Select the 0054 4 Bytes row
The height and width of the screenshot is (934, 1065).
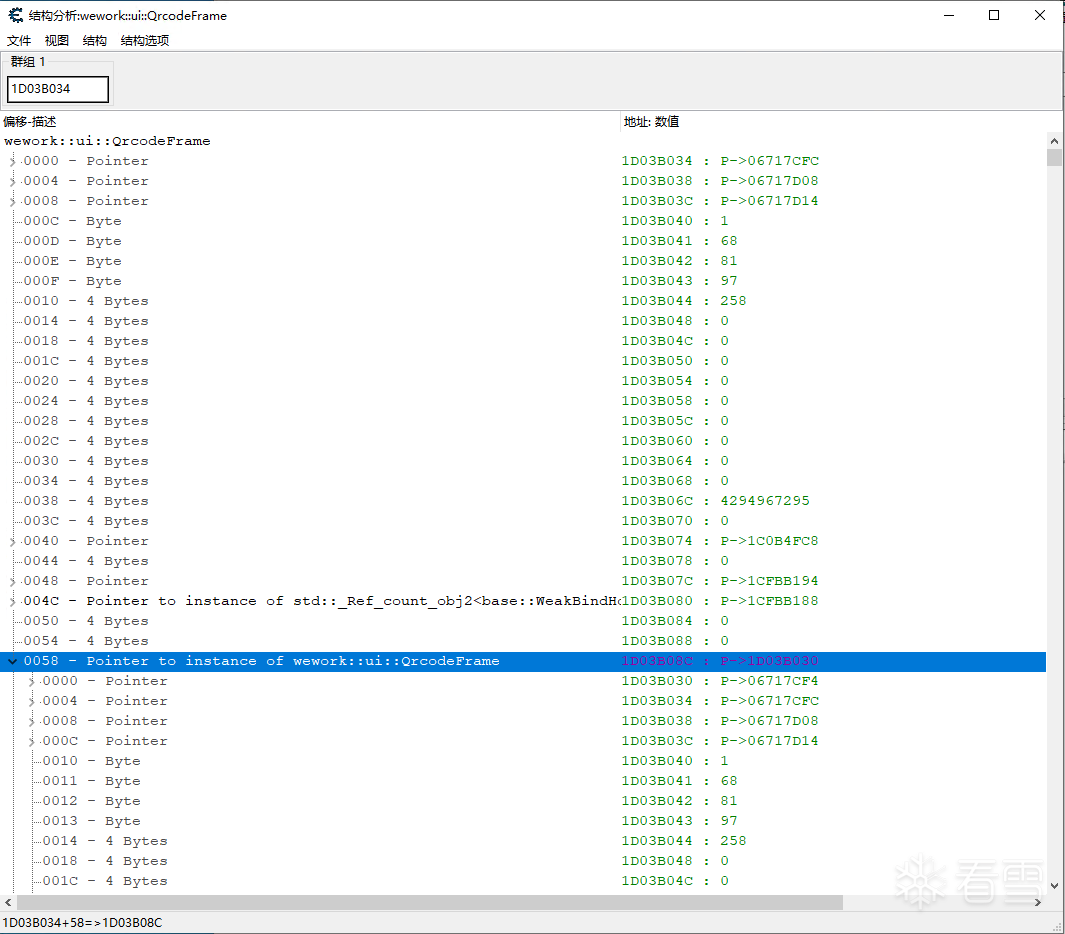(x=523, y=641)
